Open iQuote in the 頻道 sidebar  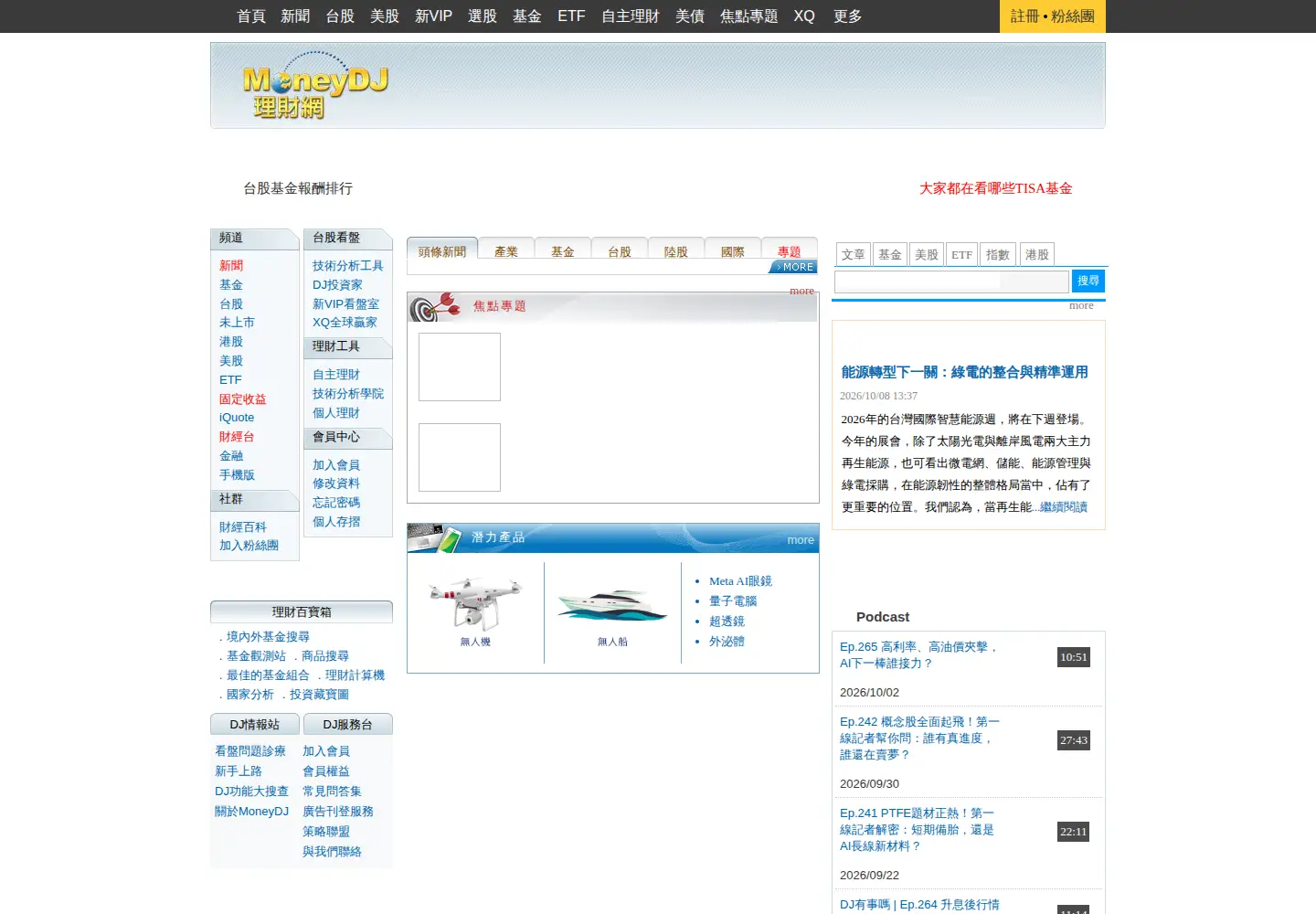click(237, 418)
